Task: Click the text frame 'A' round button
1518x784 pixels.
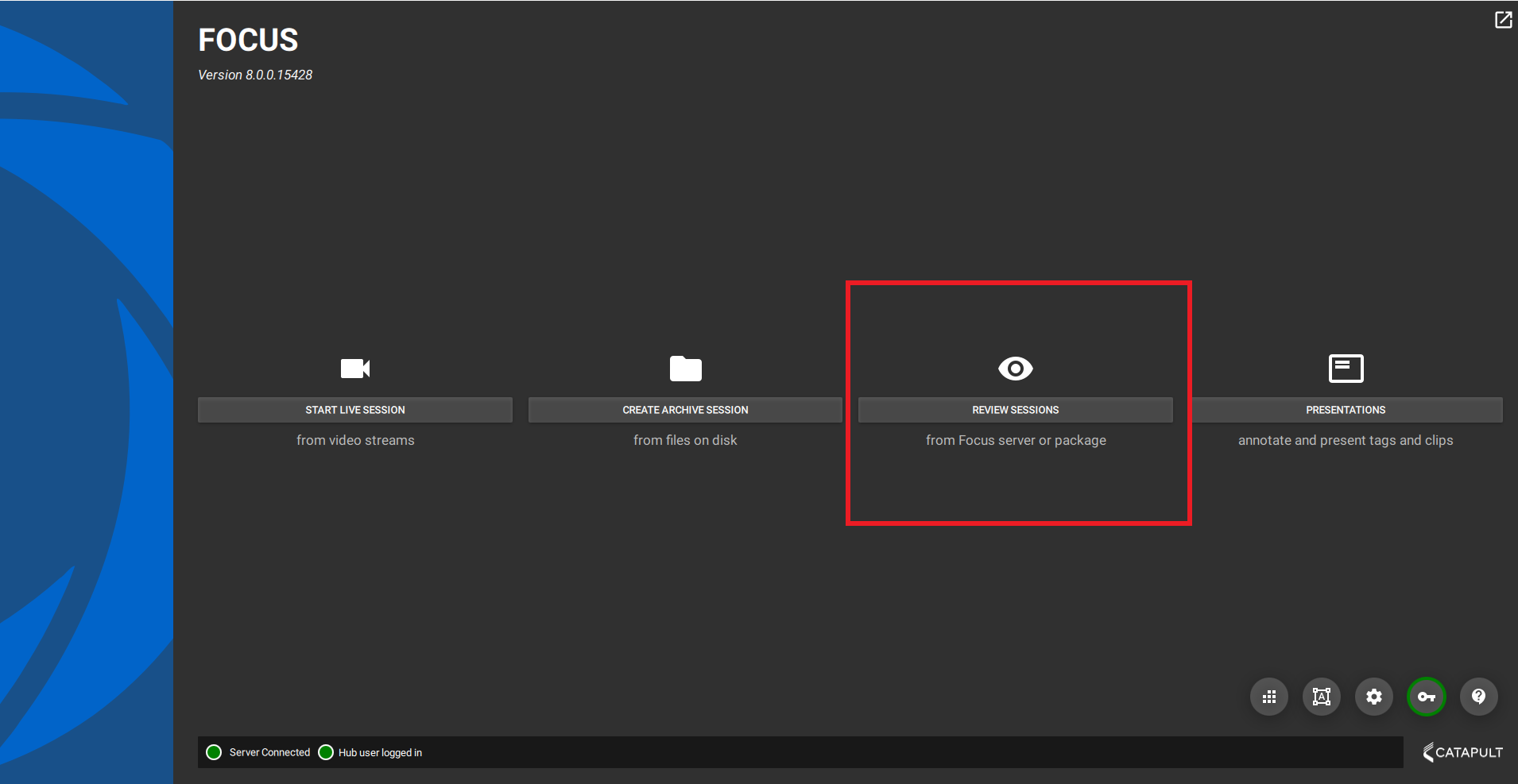Action: coord(1322,697)
